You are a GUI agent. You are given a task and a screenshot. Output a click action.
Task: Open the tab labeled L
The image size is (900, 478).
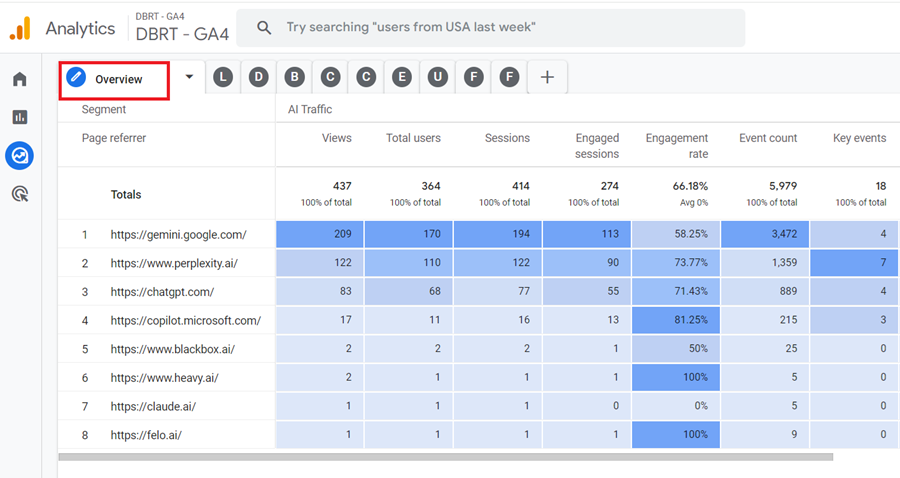pos(223,77)
